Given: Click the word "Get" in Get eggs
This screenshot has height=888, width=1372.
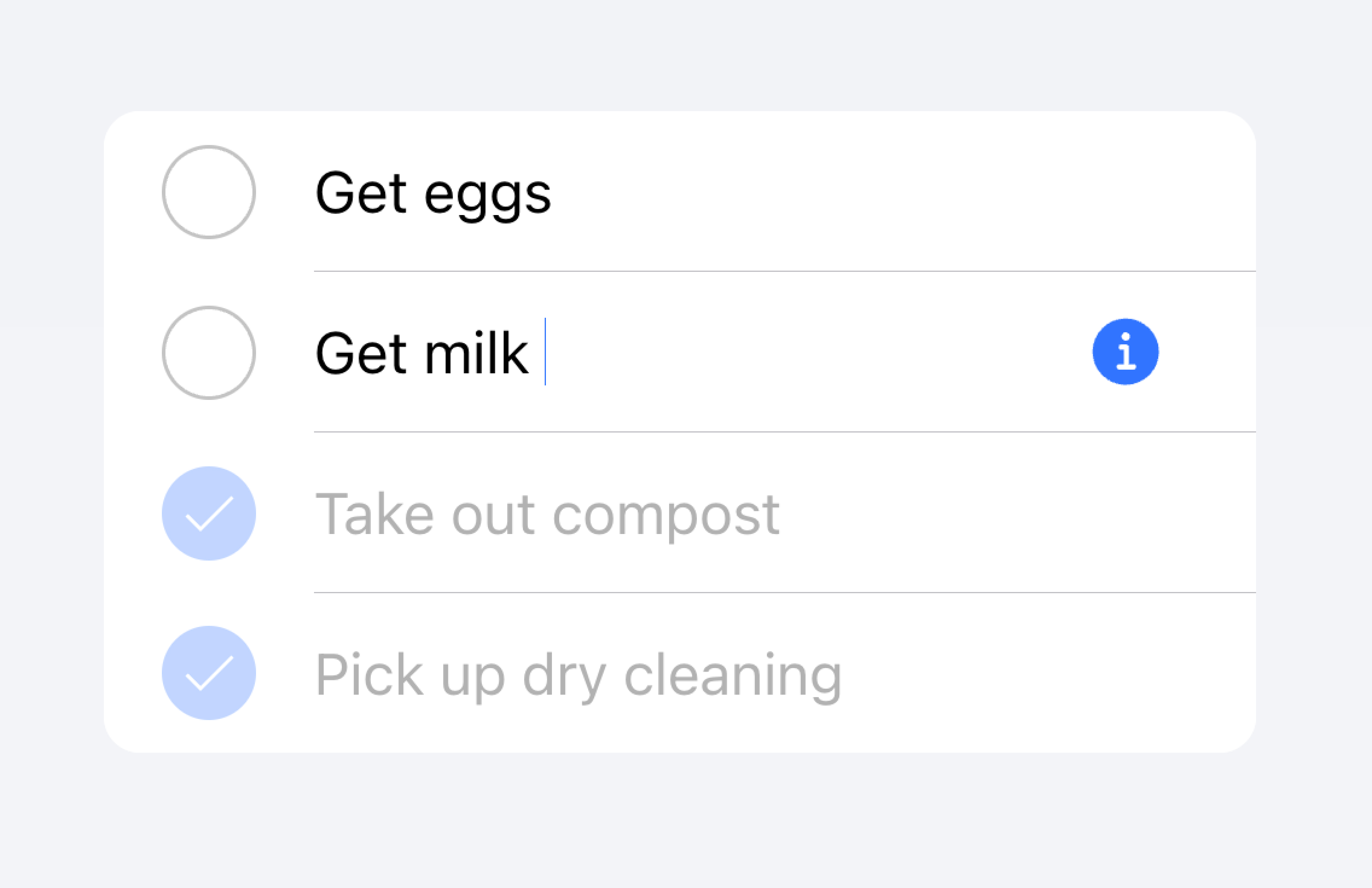Looking at the screenshot, I should [360, 193].
